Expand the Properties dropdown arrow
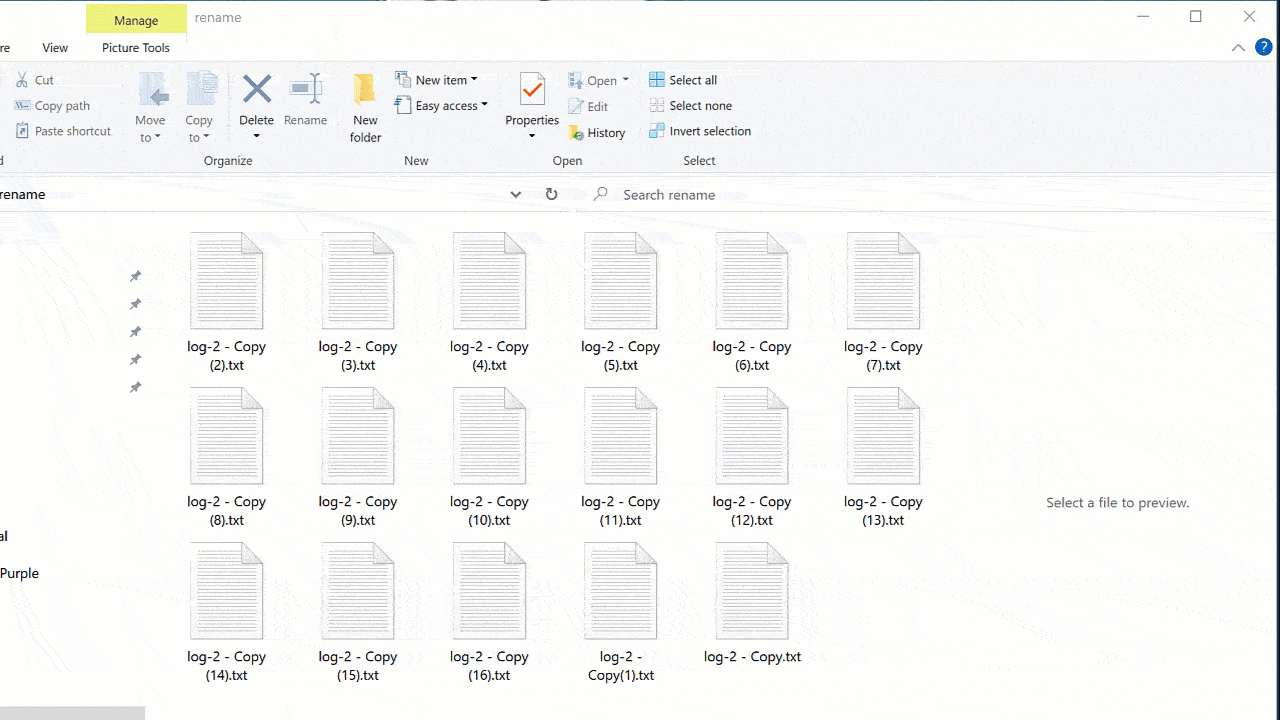The width and height of the screenshot is (1280, 720). click(532, 136)
